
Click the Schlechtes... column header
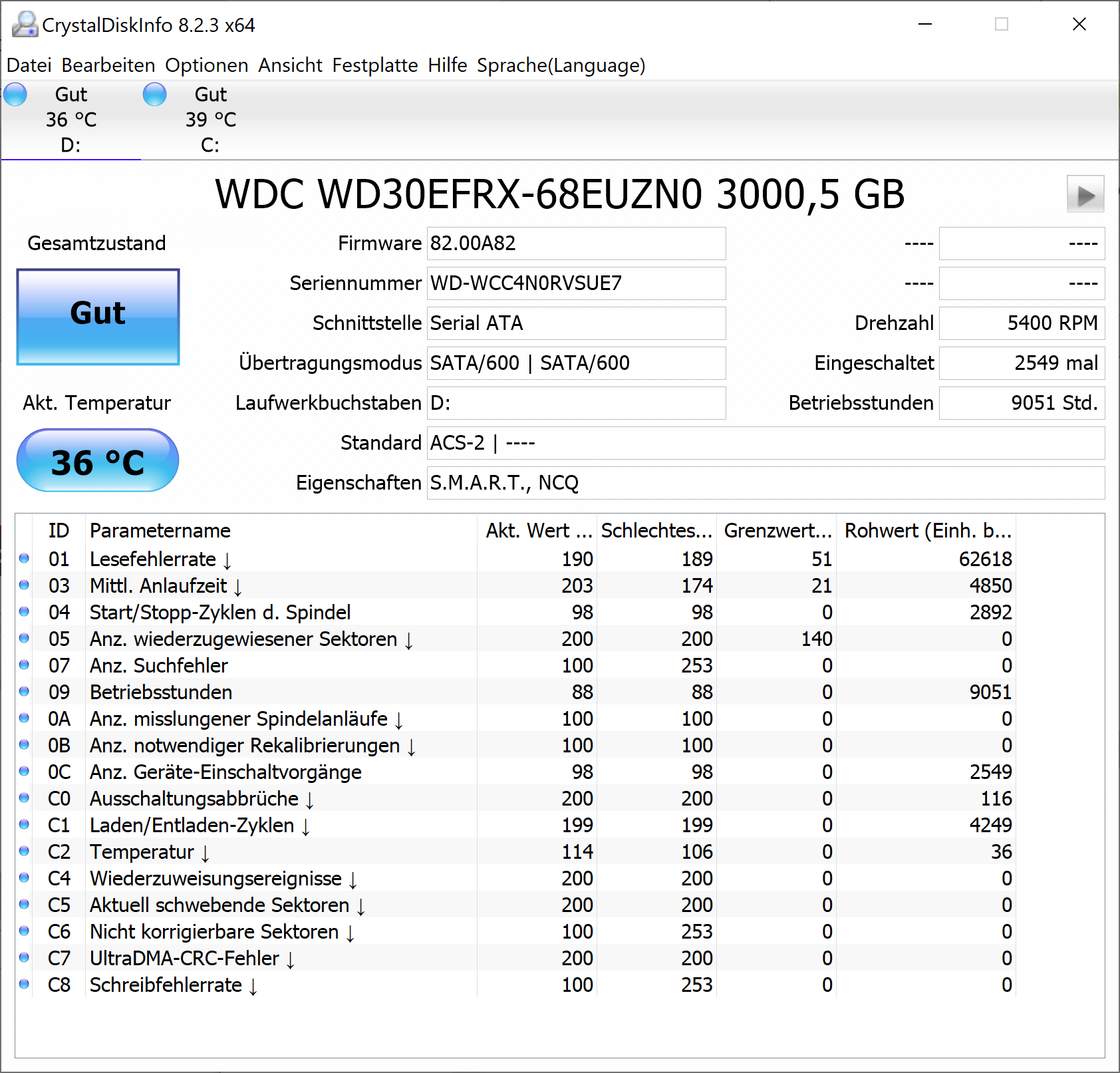pyautogui.click(x=656, y=530)
